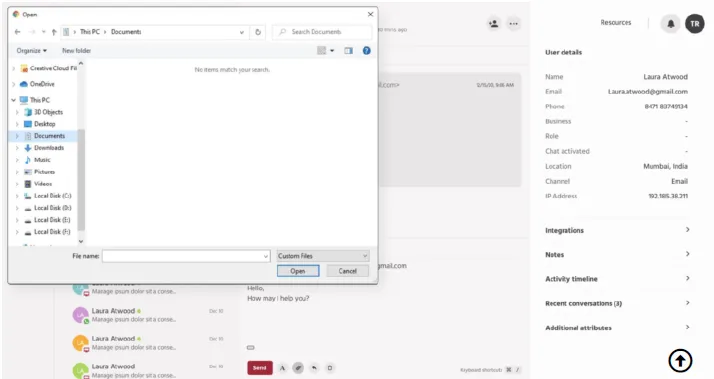This screenshot has height=379, width=714.
Task: Click the text formatting A icon
Action: (282, 368)
